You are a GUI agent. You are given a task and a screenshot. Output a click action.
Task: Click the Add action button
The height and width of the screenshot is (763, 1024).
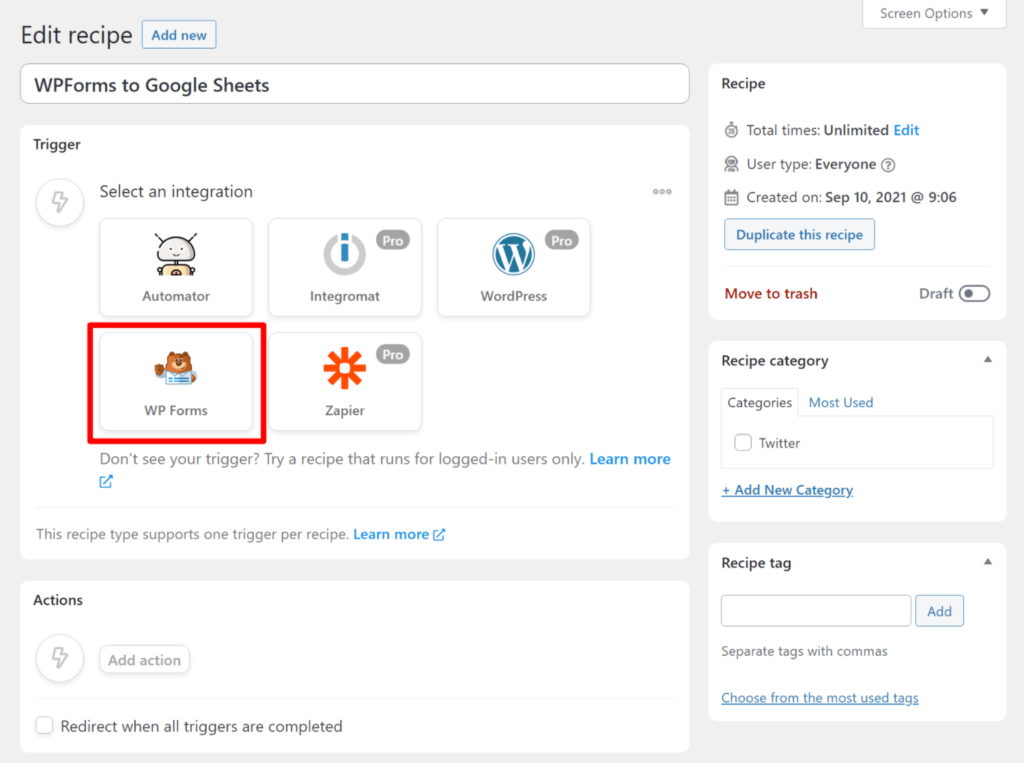tap(144, 660)
